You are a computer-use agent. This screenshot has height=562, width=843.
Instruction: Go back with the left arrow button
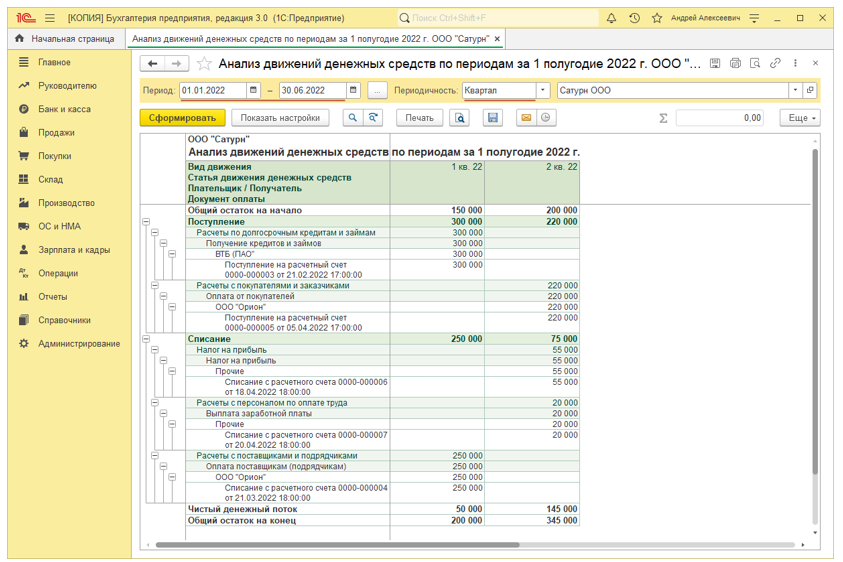(153, 64)
